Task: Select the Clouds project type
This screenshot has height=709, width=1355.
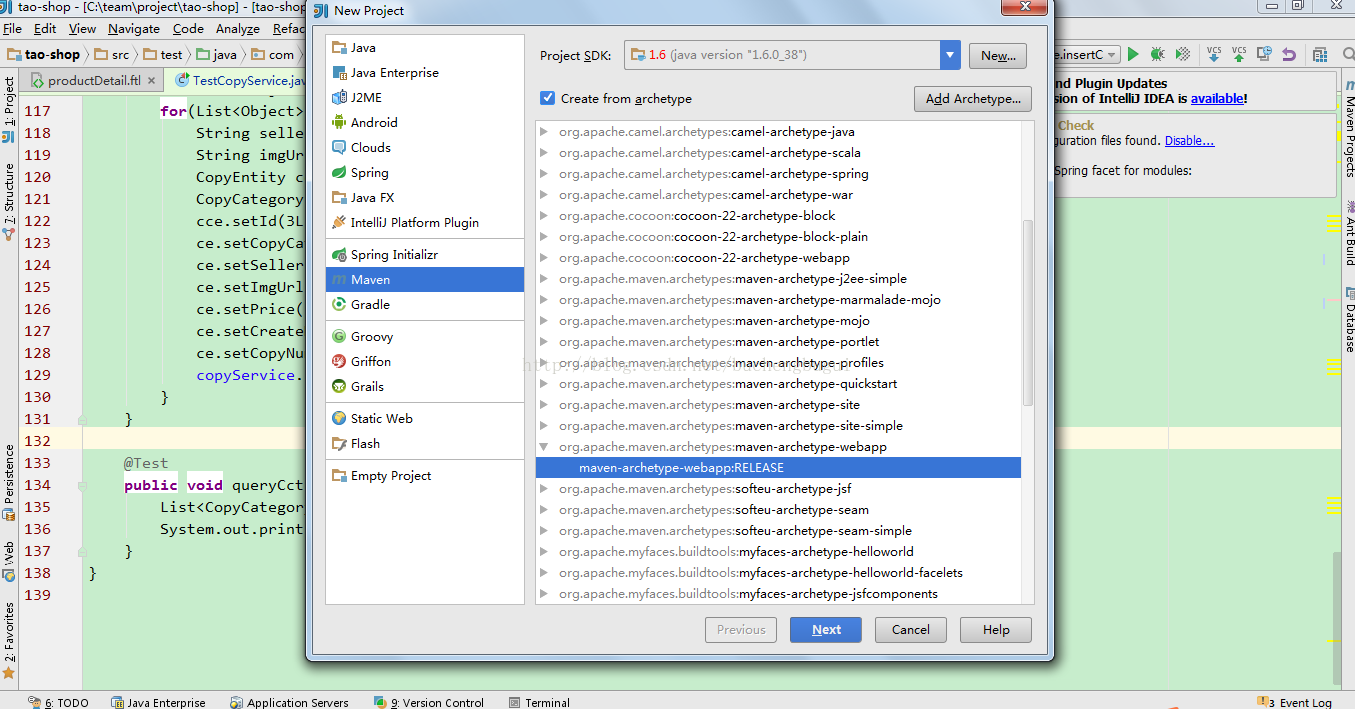Action: 425,147
